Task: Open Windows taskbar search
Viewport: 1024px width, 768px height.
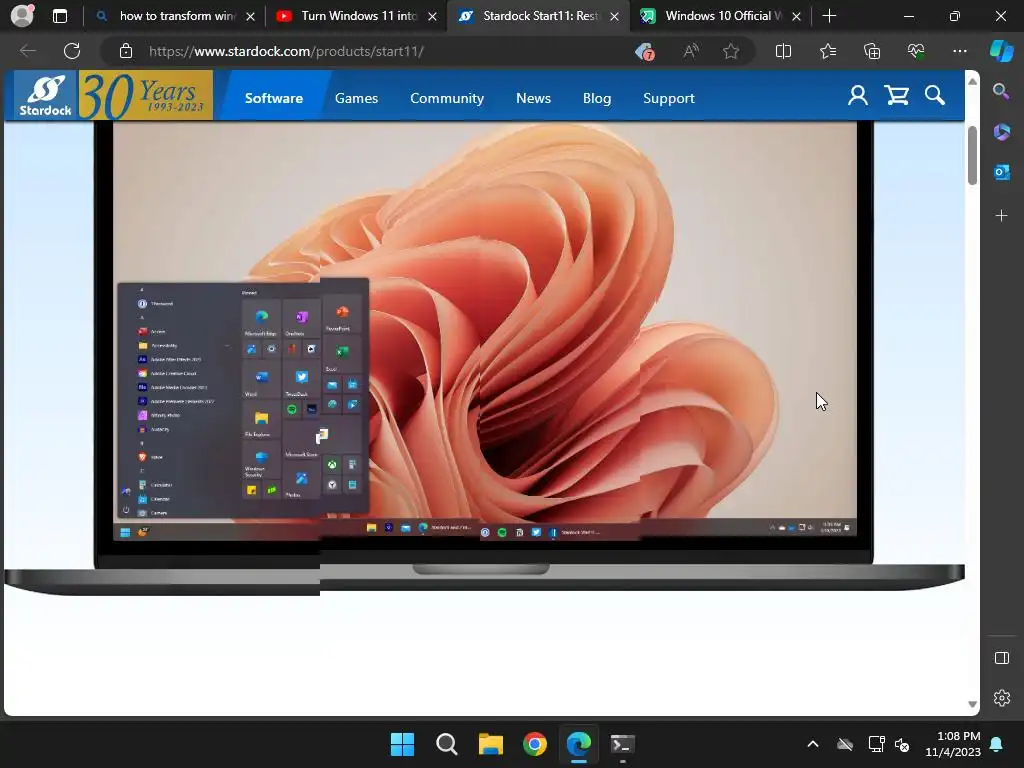Action: point(447,744)
